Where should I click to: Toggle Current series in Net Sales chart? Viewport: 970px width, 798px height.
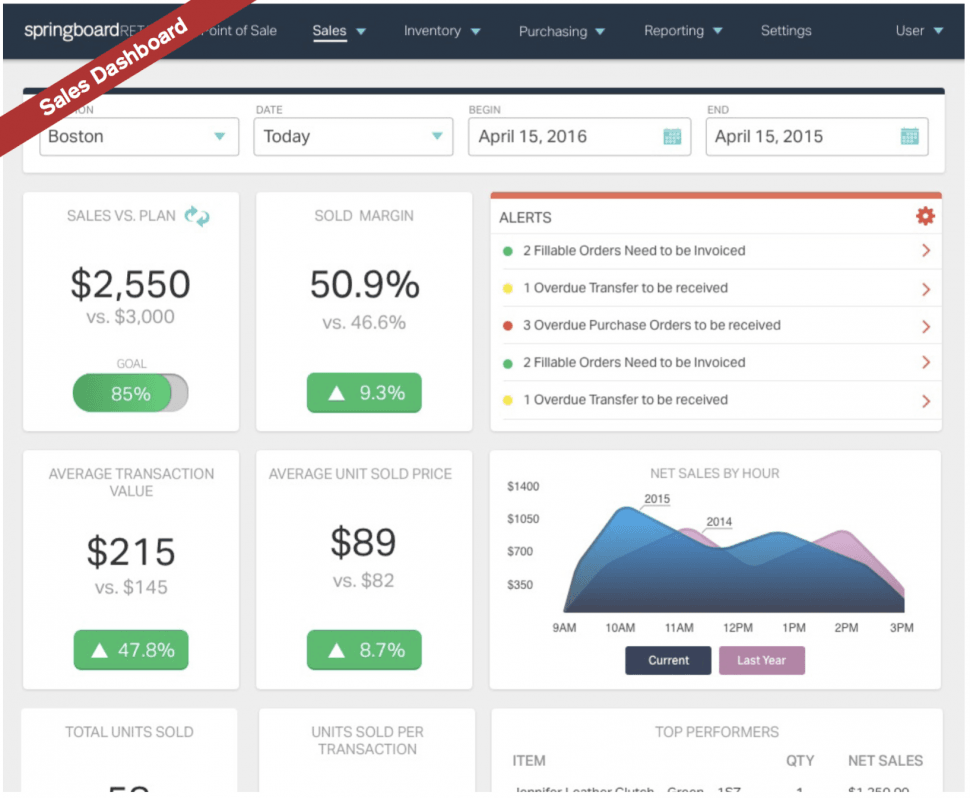coord(668,660)
